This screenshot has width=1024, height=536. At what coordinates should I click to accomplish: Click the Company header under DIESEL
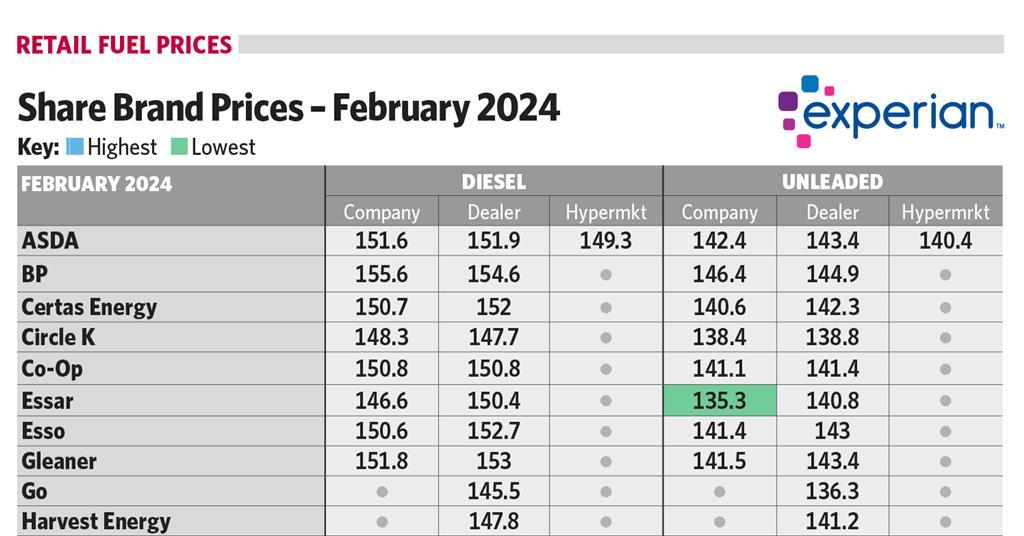click(x=381, y=212)
